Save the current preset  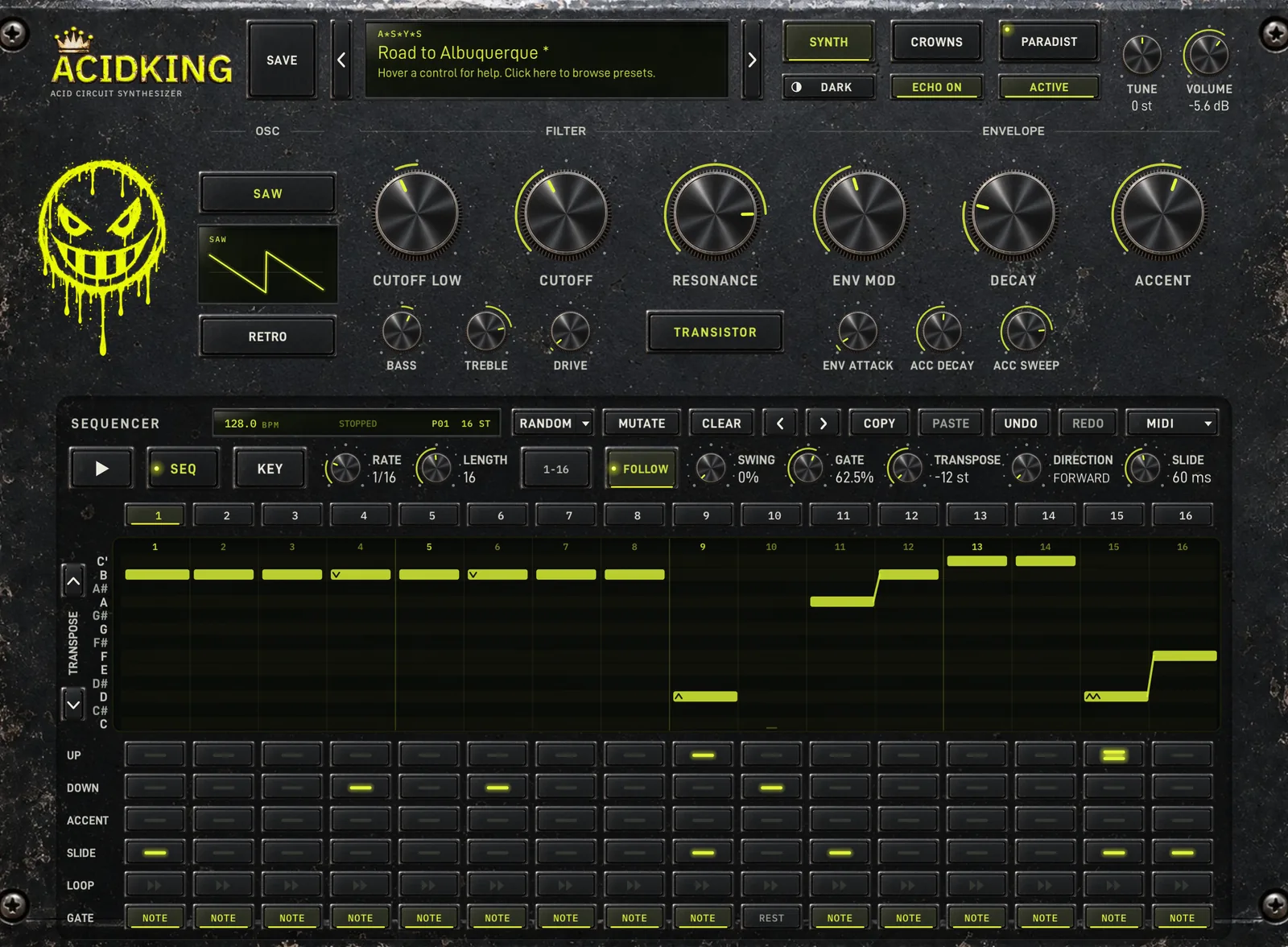[282, 60]
